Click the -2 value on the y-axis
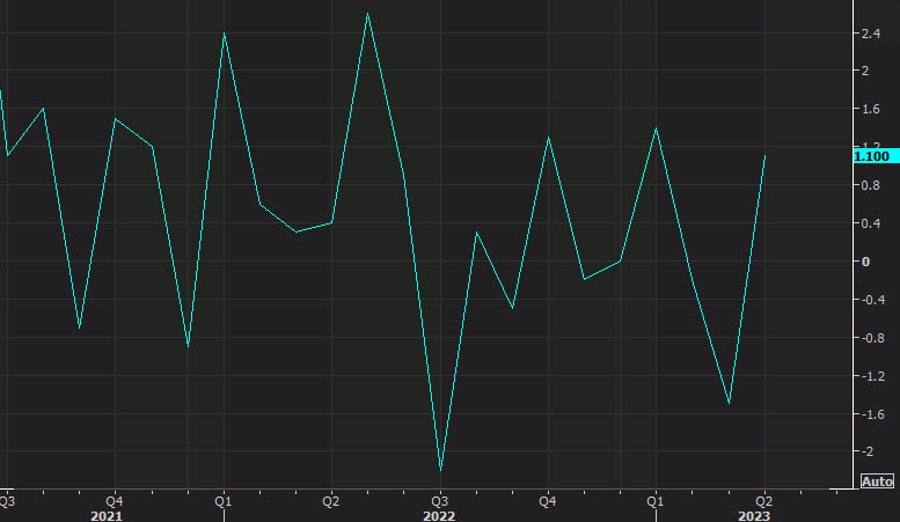This screenshot has height=522, width=900. (x=868, y=452)
